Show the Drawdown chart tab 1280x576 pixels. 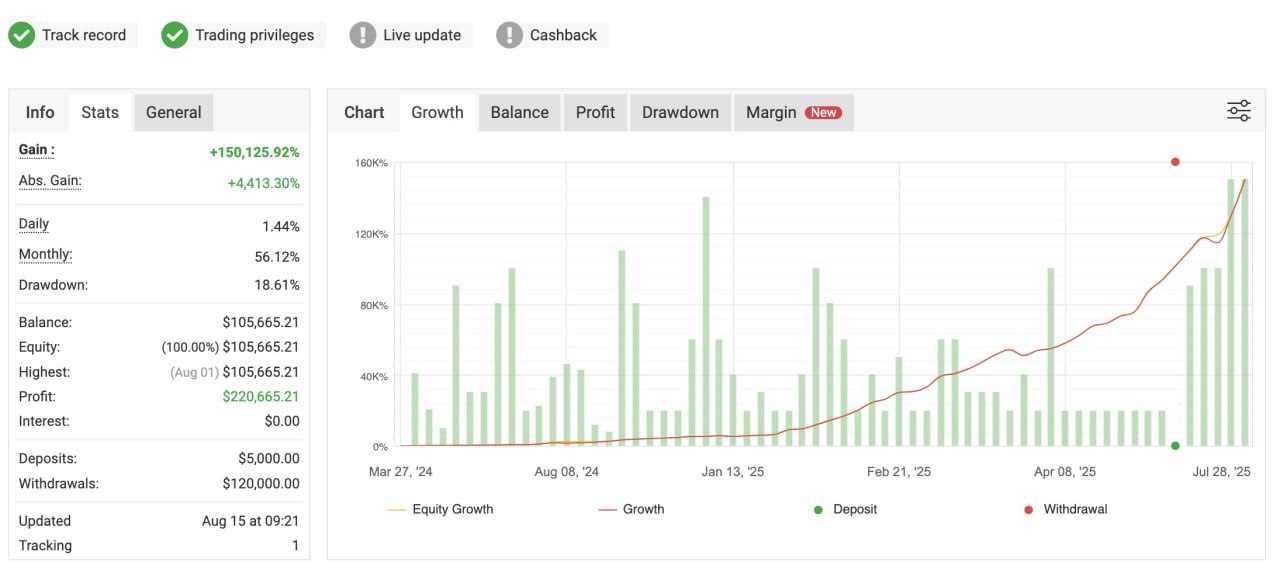click(x=680, y=112)
